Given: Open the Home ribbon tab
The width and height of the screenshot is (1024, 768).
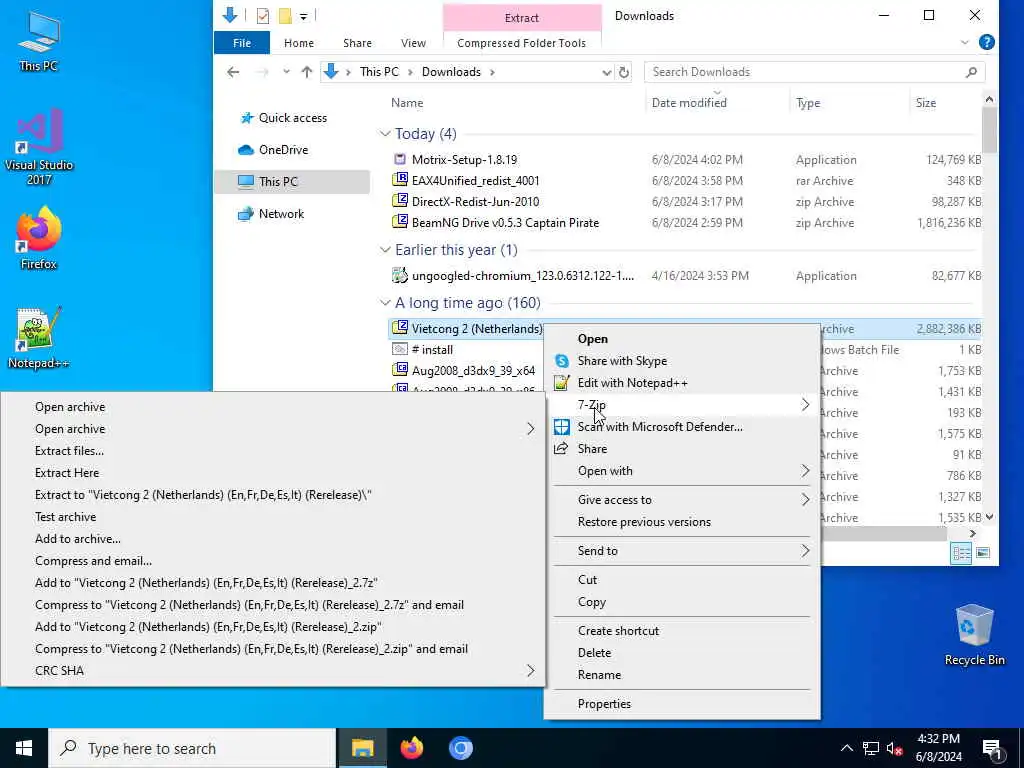Looking at the screenshot, I should tap(298, 43).
